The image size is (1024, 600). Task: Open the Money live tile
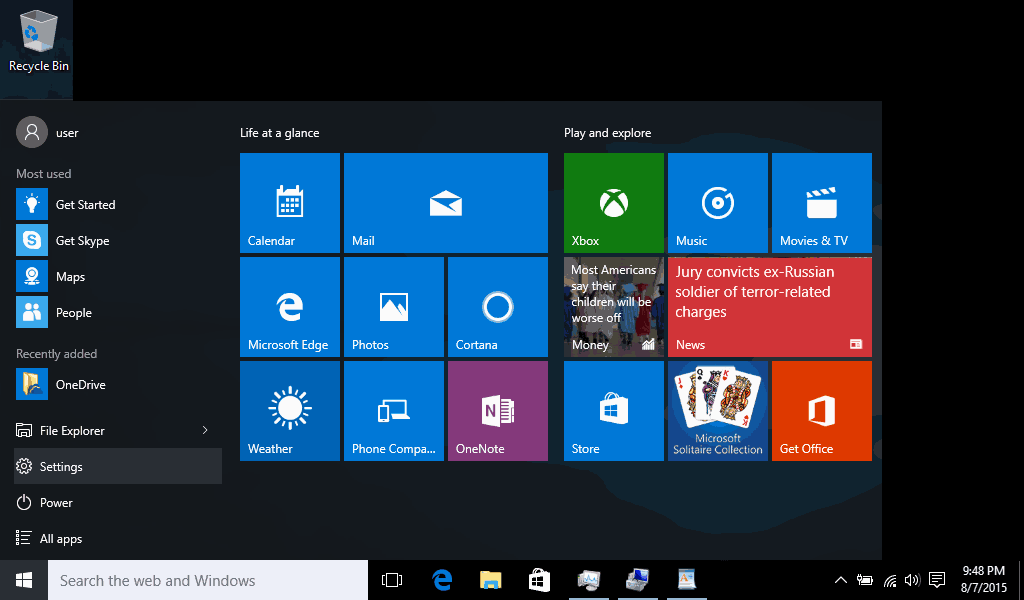(614, 307)
